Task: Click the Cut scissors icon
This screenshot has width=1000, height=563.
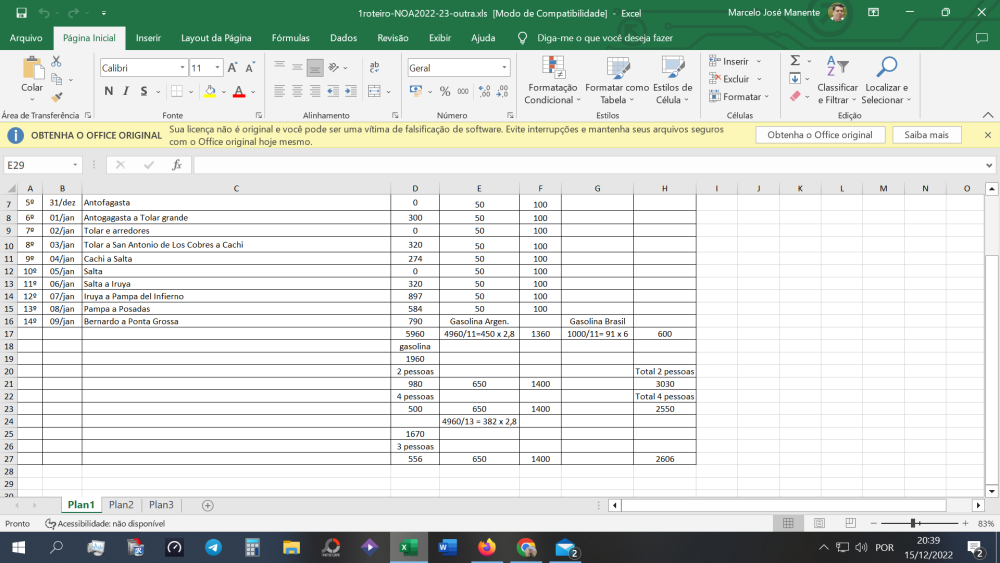Action: pyautogui.click(x=57, y=62)
